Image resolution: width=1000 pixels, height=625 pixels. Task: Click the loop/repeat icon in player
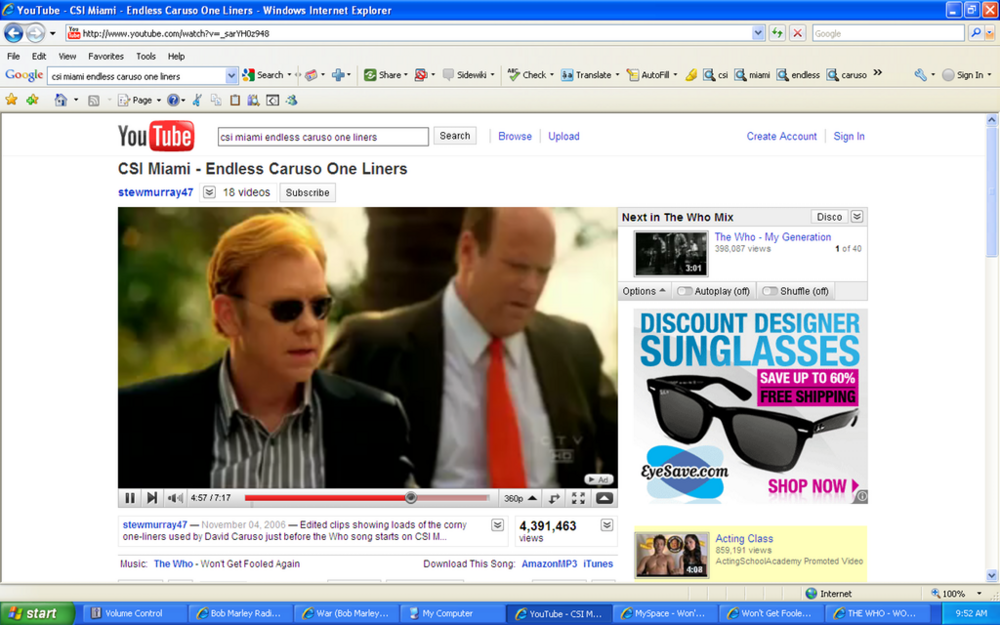click(x=554, y=498)
